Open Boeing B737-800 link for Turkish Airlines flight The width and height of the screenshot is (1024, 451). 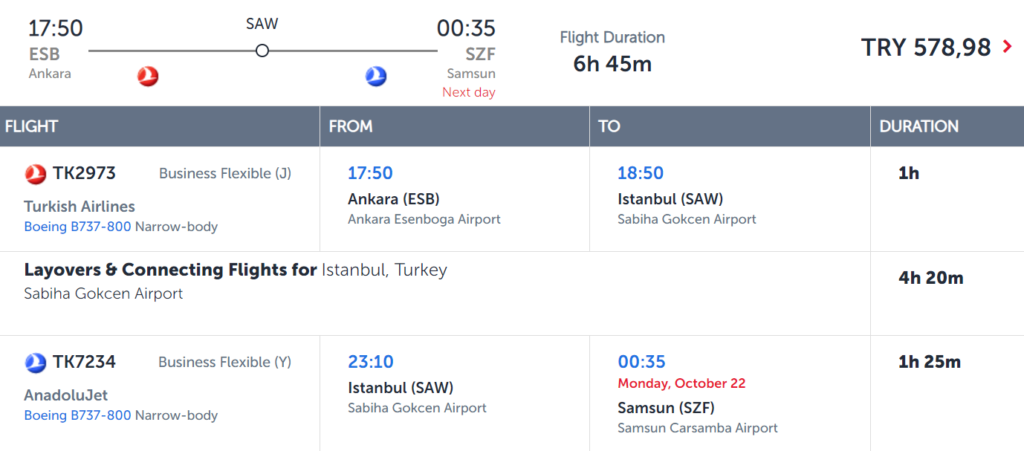78,227
